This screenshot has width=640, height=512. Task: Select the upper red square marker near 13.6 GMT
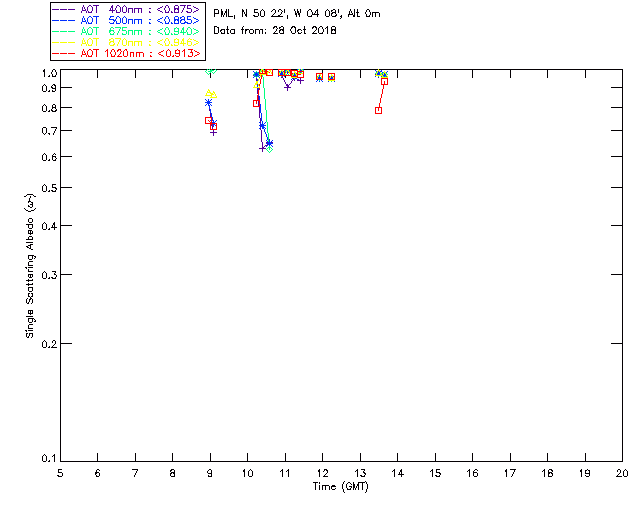click(384, 82)
